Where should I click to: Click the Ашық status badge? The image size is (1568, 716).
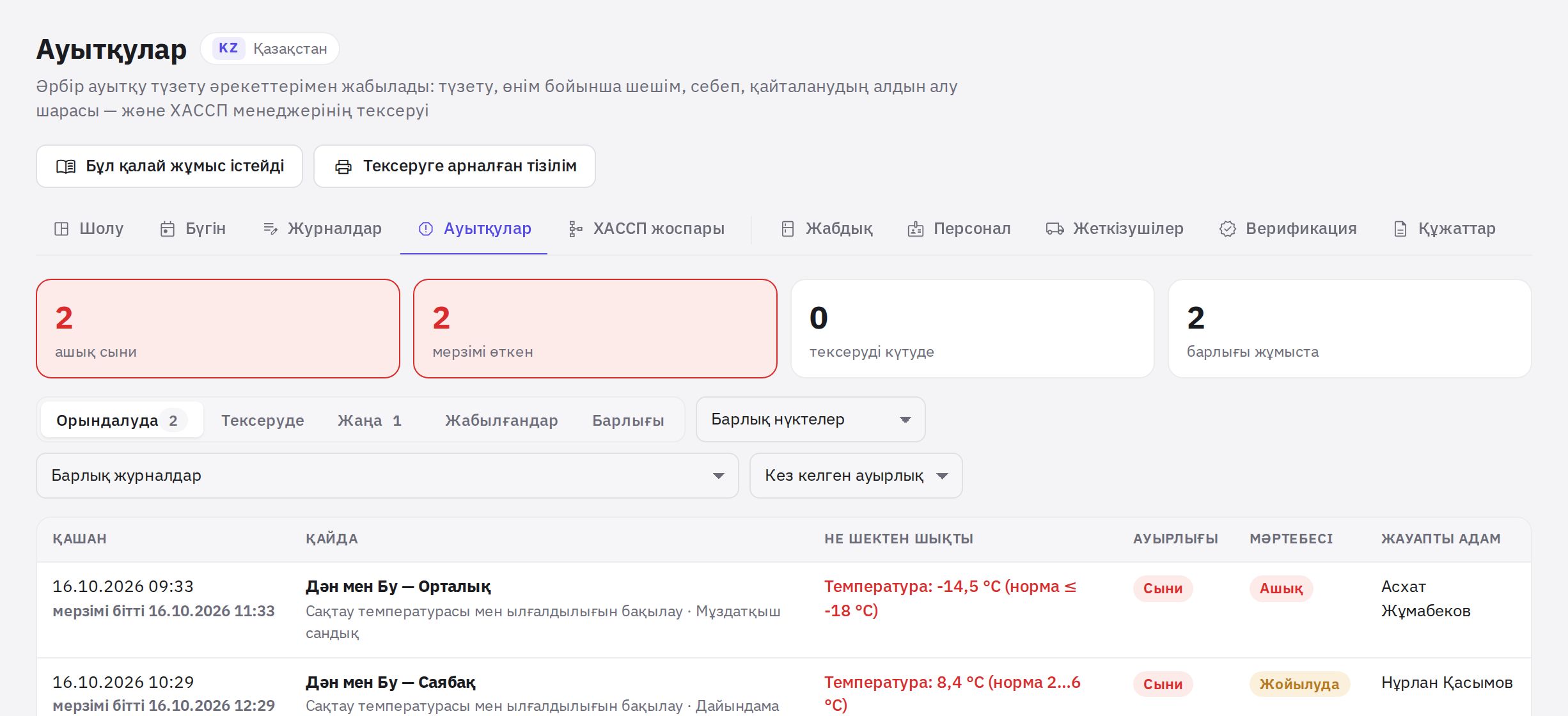tap(1281, 589)
